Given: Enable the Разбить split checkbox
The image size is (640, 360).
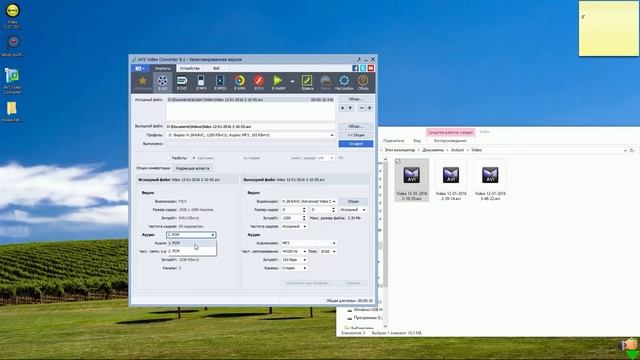Looking at the screenshot, I should (168, 158).
